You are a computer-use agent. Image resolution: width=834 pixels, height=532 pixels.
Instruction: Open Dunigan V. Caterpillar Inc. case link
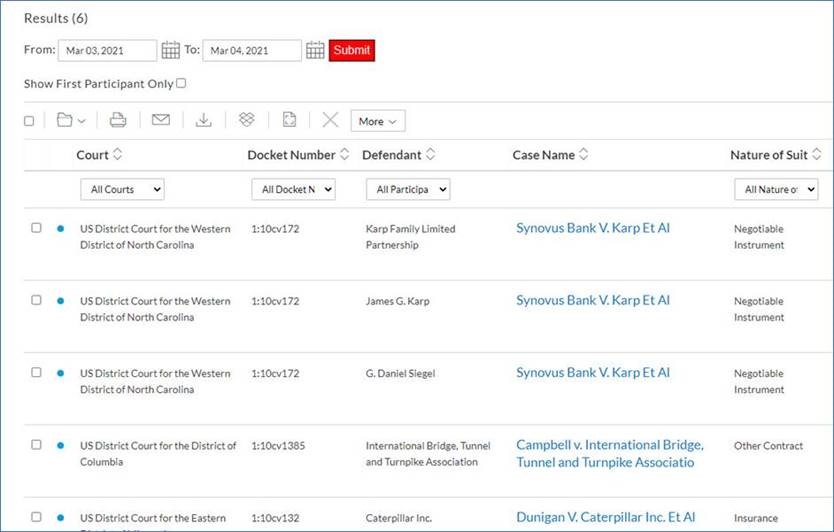(x=605, y=518)
